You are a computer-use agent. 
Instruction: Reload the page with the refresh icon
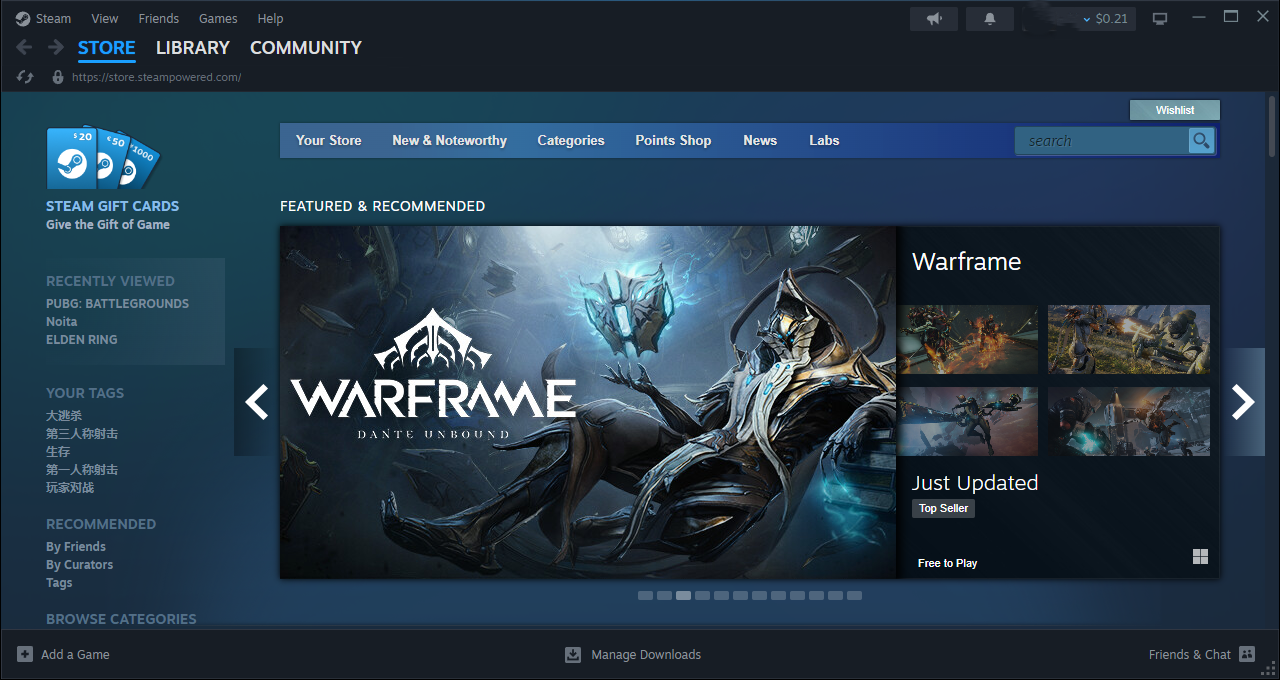(x=26, y=77)
